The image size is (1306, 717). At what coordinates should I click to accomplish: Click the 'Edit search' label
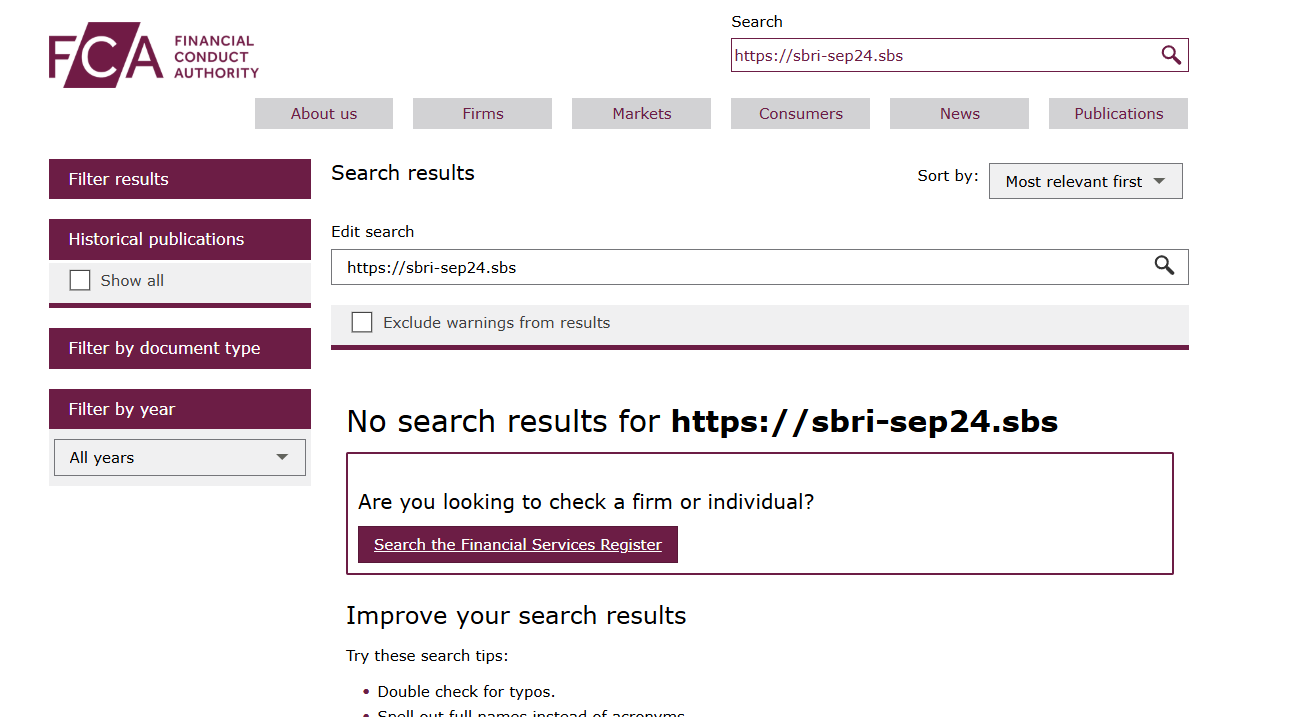click(x=373, y=231)
